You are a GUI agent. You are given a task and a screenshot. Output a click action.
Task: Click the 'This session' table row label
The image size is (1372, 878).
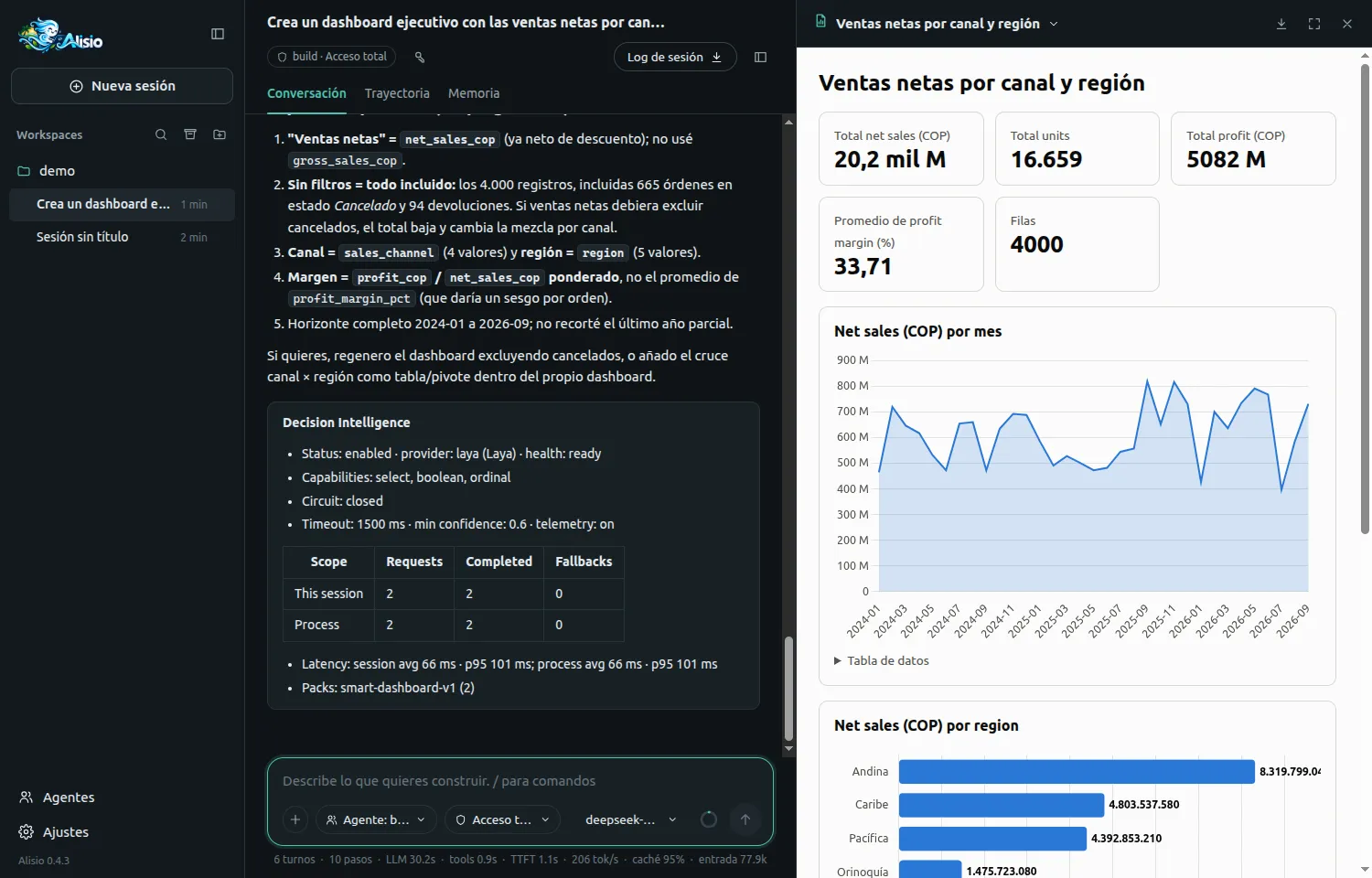coord(328,594)
